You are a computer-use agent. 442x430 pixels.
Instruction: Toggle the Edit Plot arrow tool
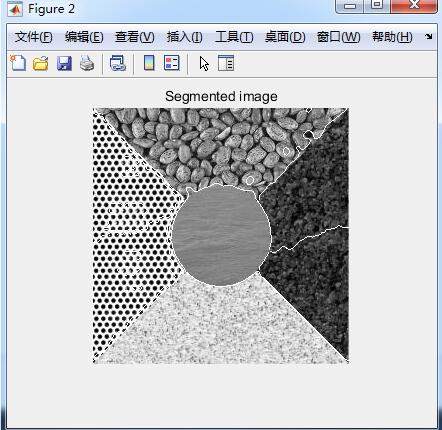pyautogui.click(x=204, y=63)
